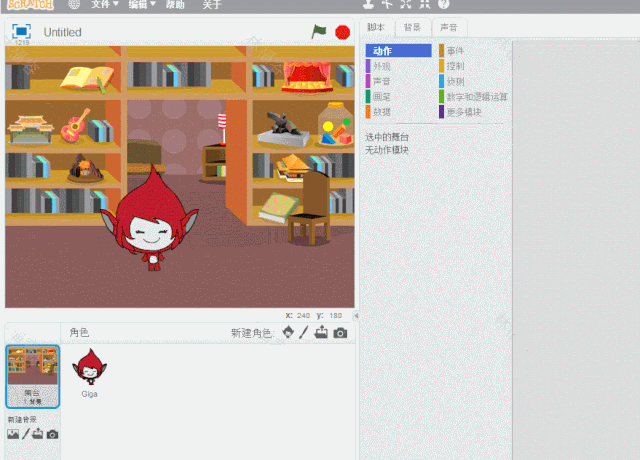Select the stage thumbnail
Image resolution: width=640 pixels, height=460 pixels.
pos(33,374)
